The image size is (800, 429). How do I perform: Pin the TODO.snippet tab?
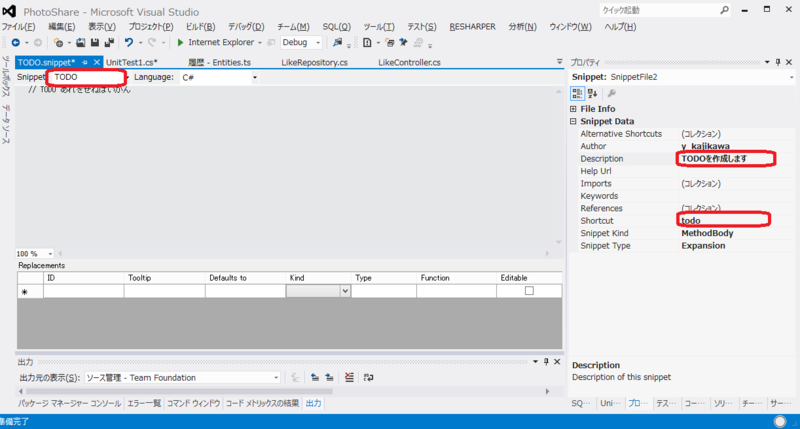tap(85, 62)
